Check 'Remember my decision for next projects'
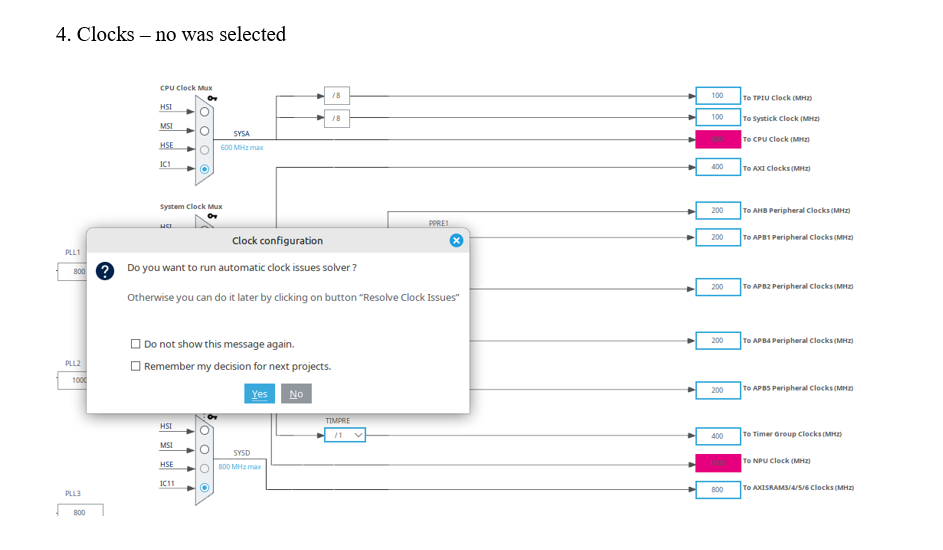The width and height of the screenshot is (943, 550). pyautogui.click(x=136, y=366)
